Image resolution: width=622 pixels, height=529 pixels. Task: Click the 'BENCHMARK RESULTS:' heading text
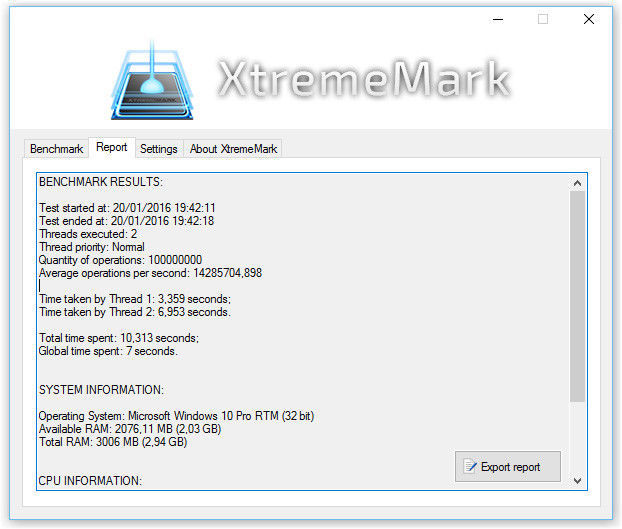click(x=101, y=182)
